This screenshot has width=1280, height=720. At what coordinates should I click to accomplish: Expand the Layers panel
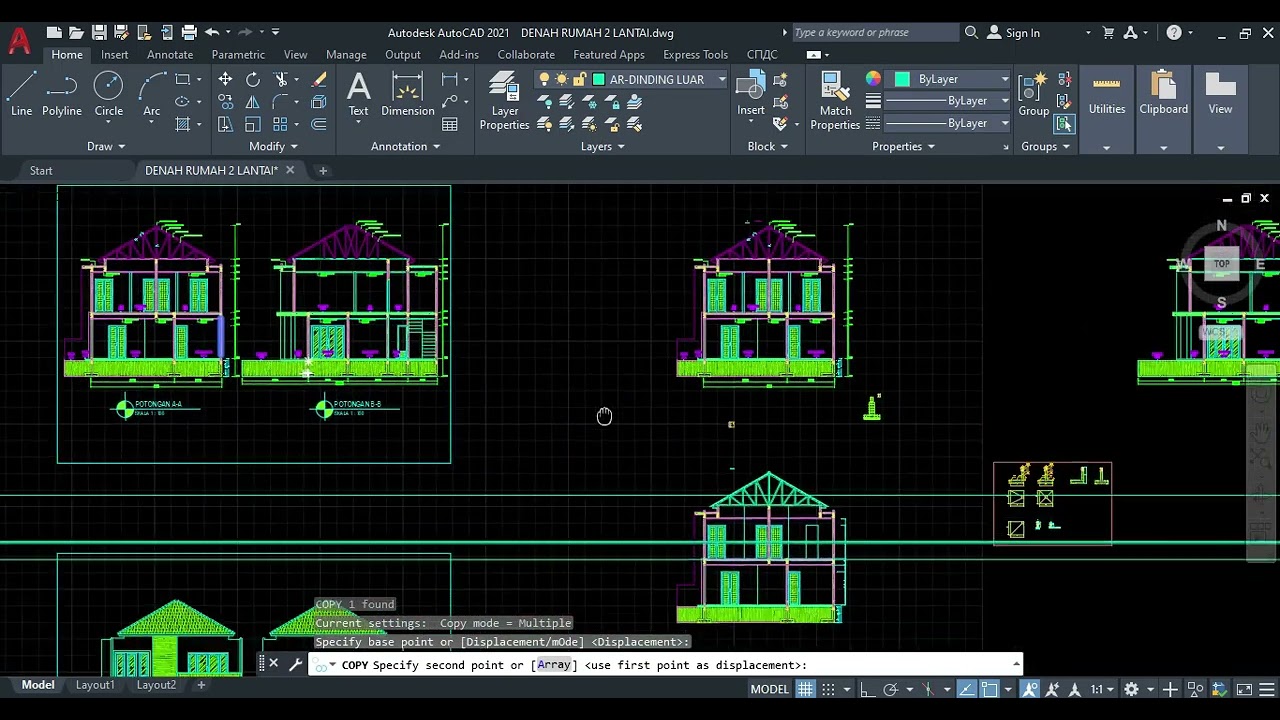pyautogui.click(x=603, y=146)
